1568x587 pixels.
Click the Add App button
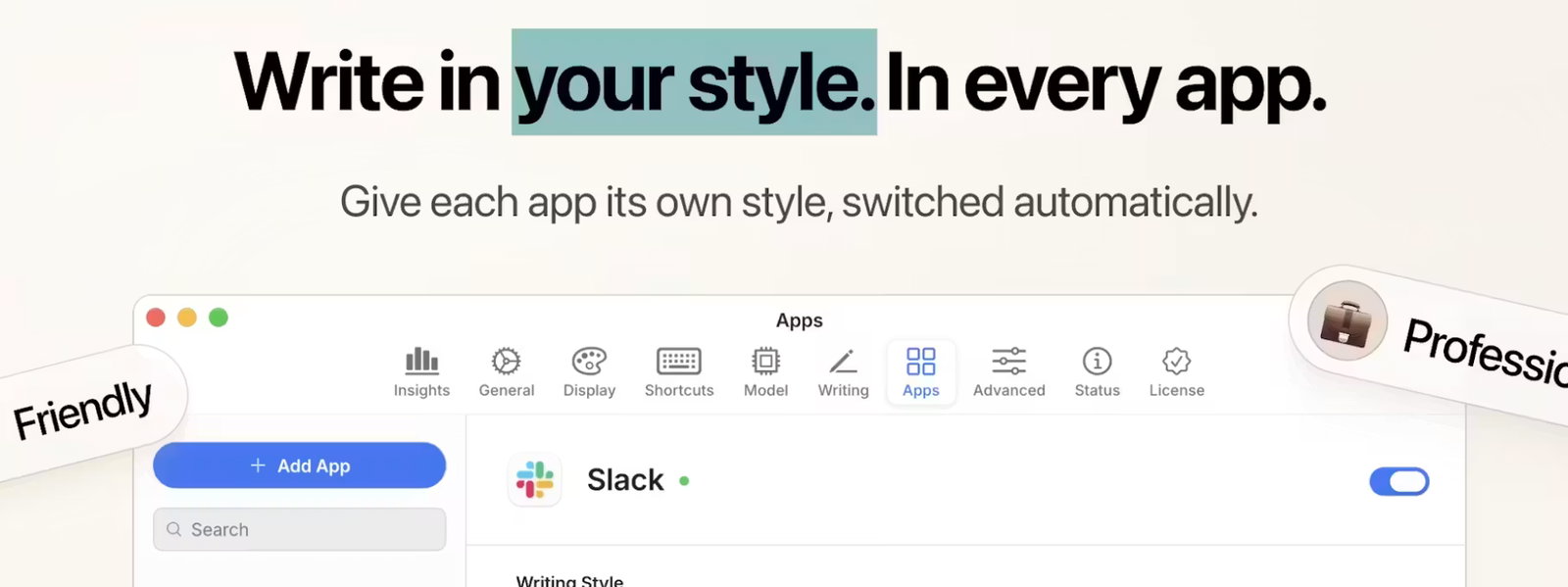[x=299, y=465]
